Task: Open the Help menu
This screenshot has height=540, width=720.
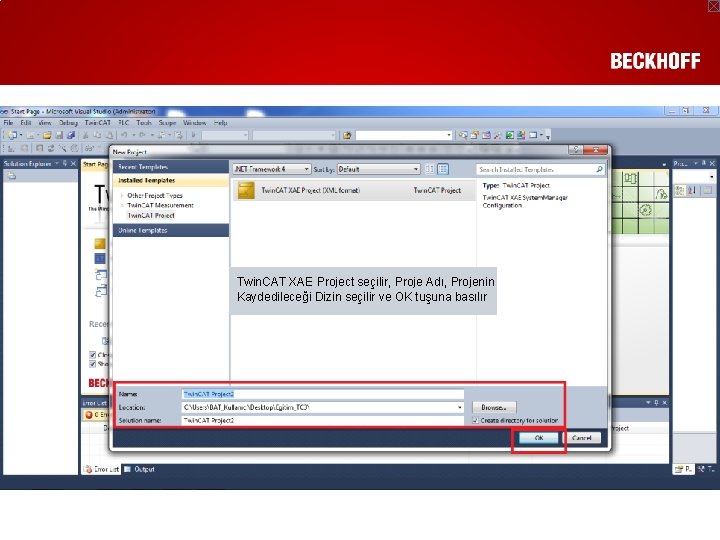Action: [x=221, y=123]
